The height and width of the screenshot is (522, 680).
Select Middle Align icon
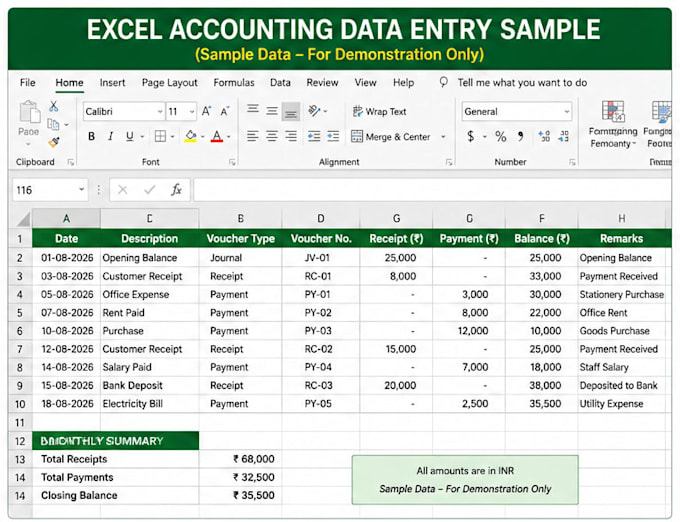coord(272,111)
